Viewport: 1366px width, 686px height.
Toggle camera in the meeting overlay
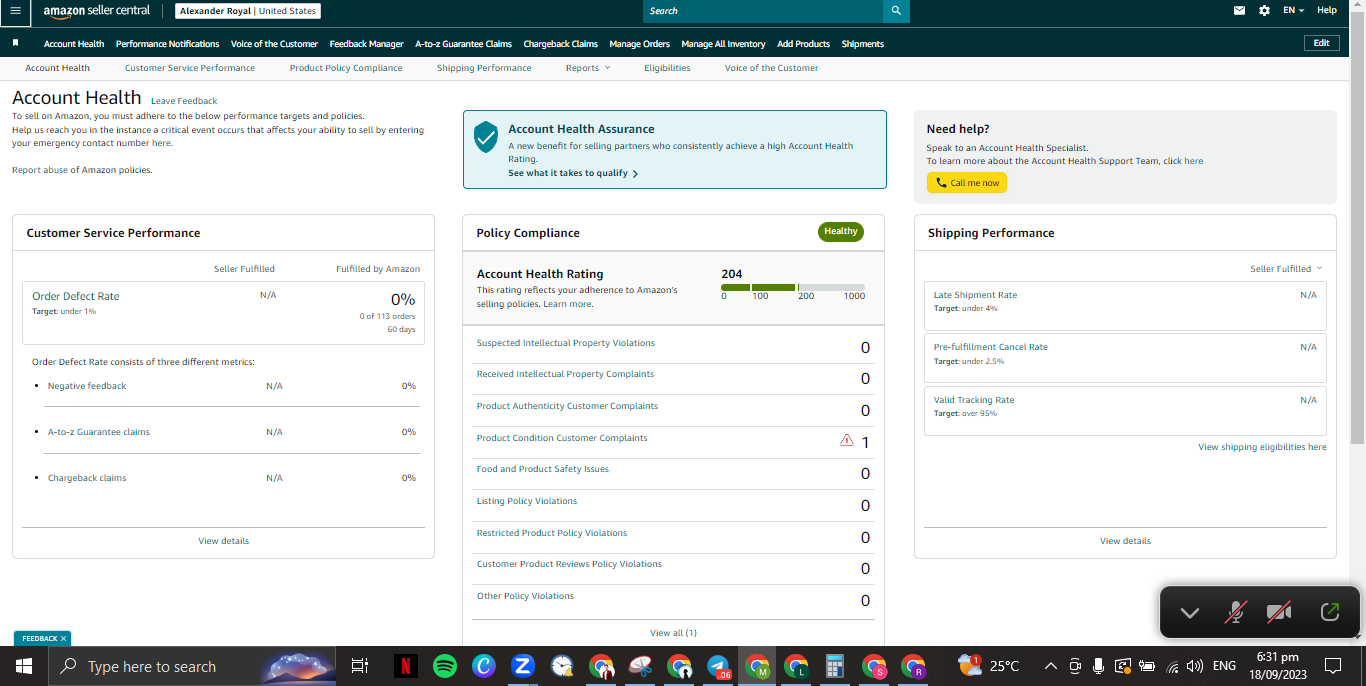(x=1279, y=613)
